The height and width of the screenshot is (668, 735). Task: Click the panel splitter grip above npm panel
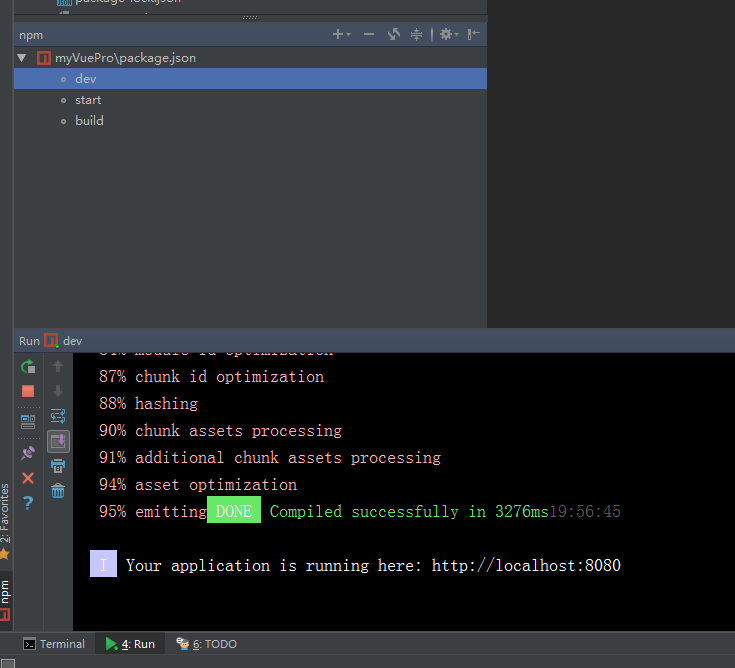pyautogui.click(x=250, y=18)
